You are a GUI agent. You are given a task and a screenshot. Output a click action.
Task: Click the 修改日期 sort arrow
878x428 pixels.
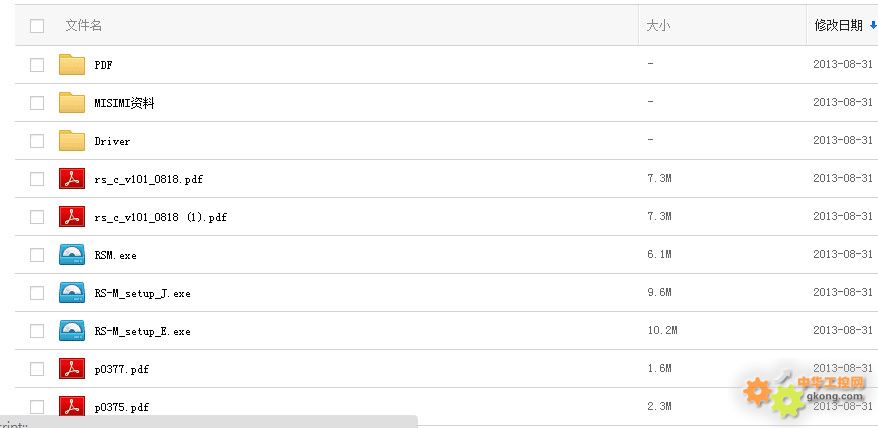(x=873, y=25)
